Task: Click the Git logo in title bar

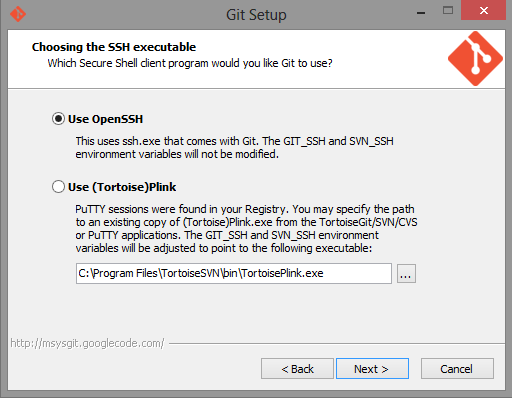Action: pos(18,14)
